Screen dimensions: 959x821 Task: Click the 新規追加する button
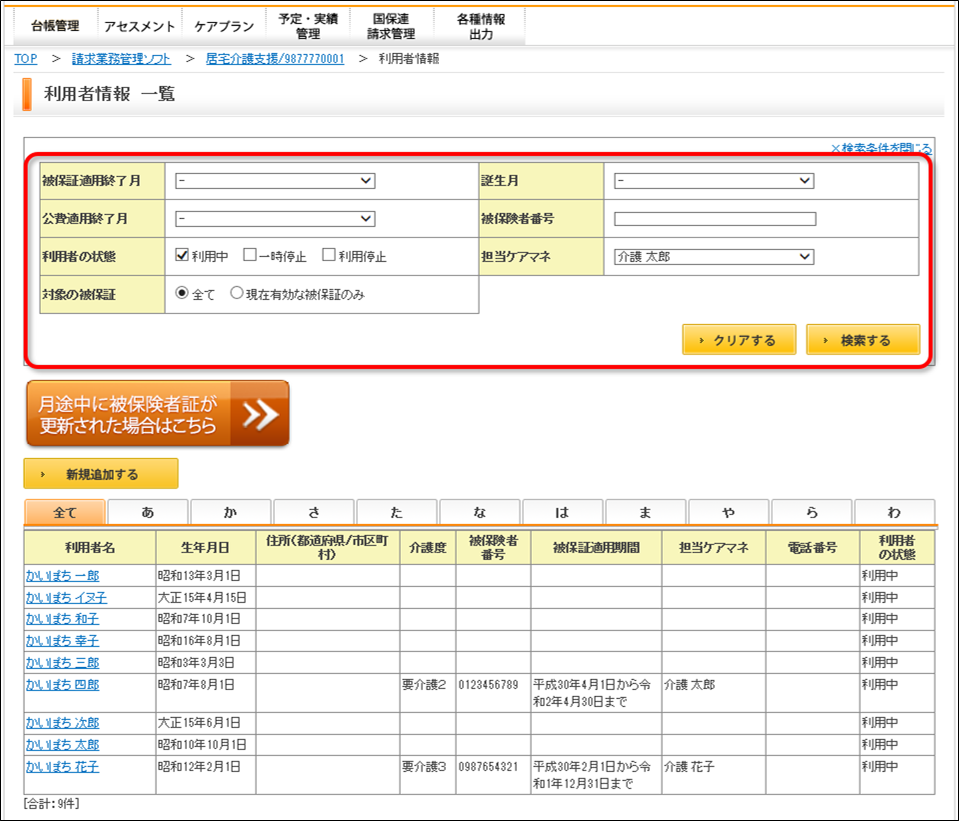pyautogui.click(x=101, y=474)
